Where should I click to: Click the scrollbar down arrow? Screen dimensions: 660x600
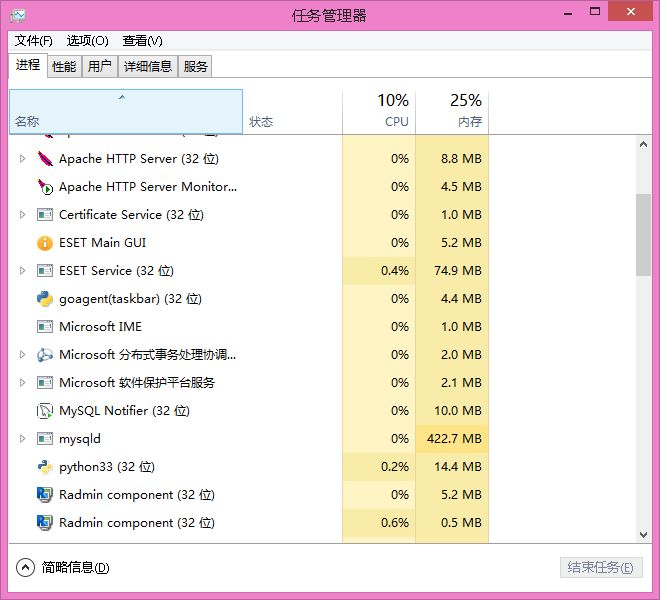643,535
